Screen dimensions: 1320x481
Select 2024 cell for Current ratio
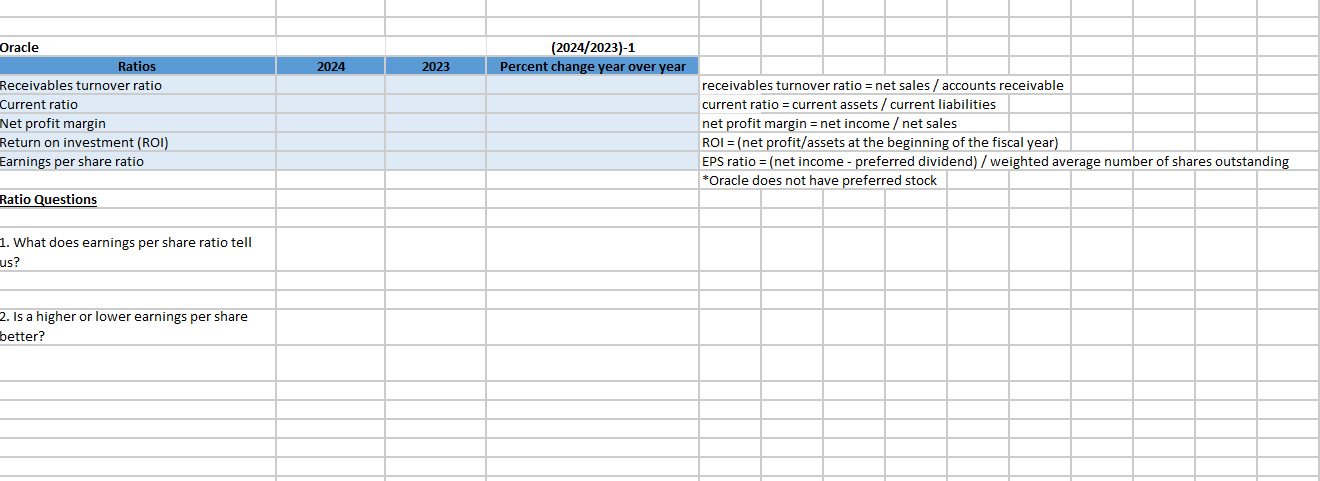click(x=331, y=104)
